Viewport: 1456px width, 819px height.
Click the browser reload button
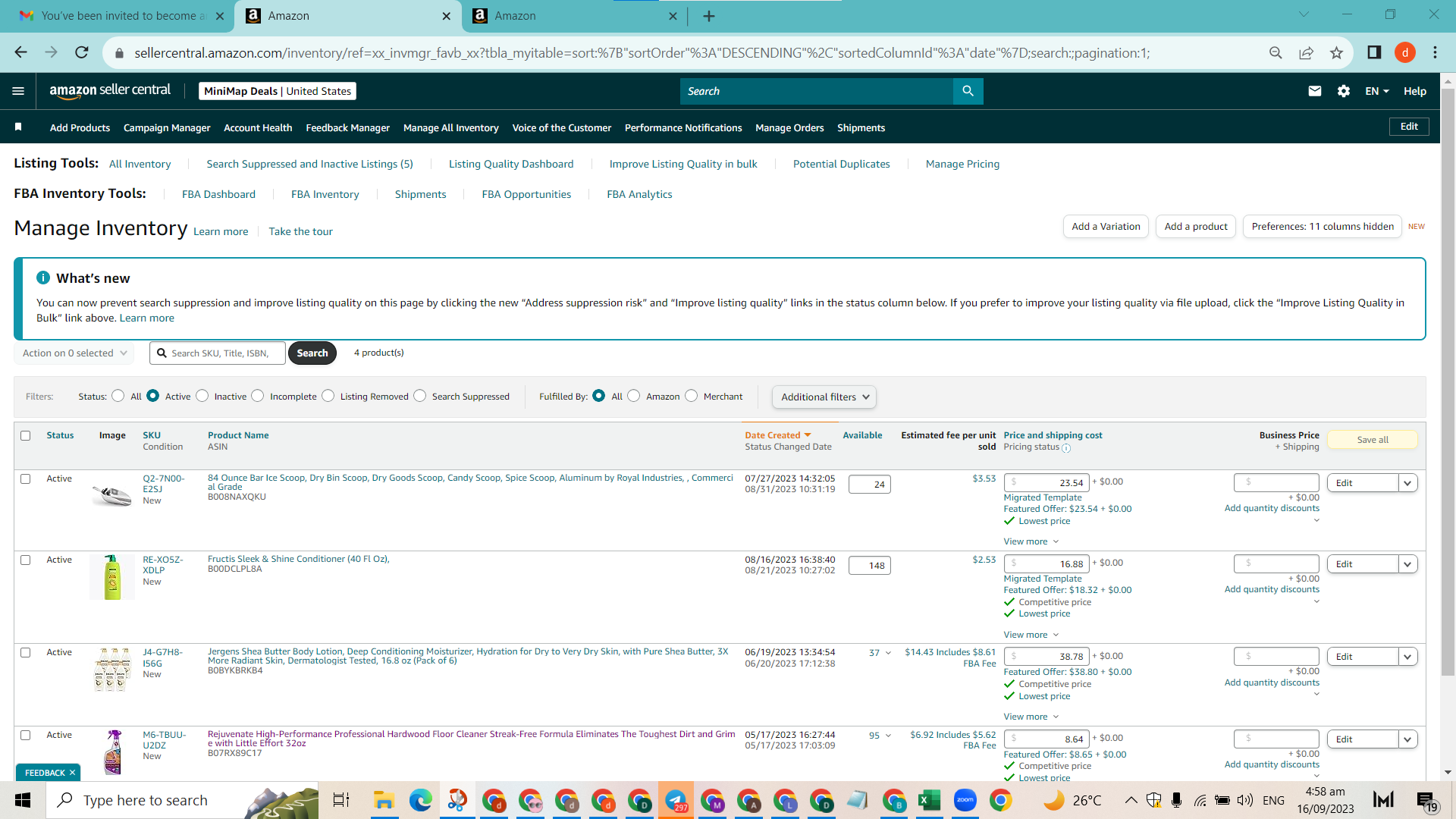coord(82,52)
